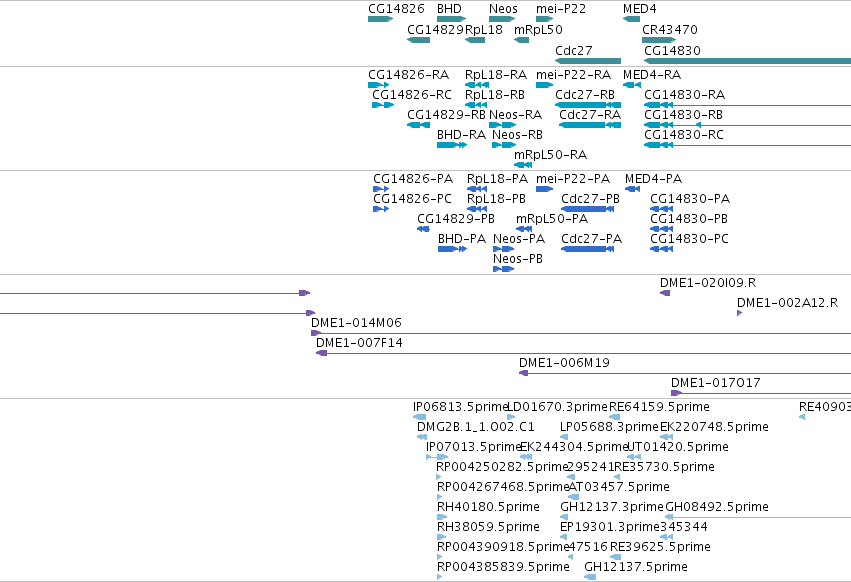Click the RpL18 gene label

click(484, 29)
